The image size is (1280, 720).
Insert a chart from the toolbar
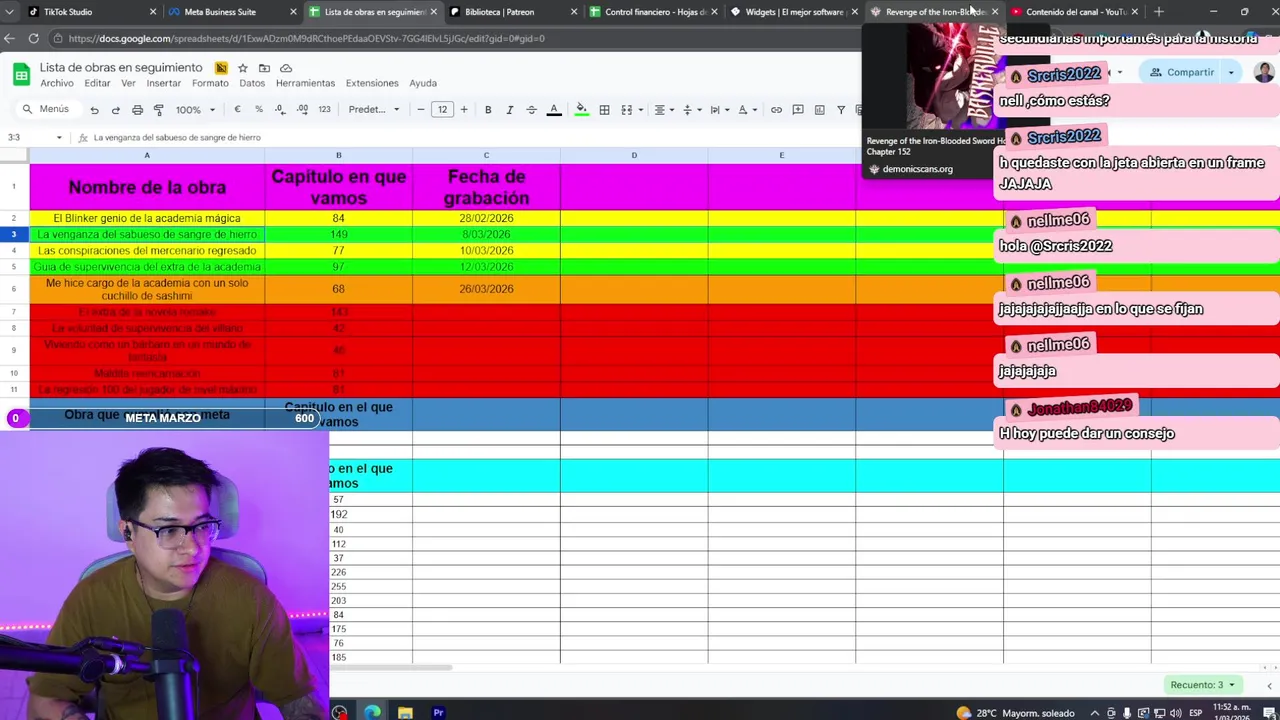820,110
